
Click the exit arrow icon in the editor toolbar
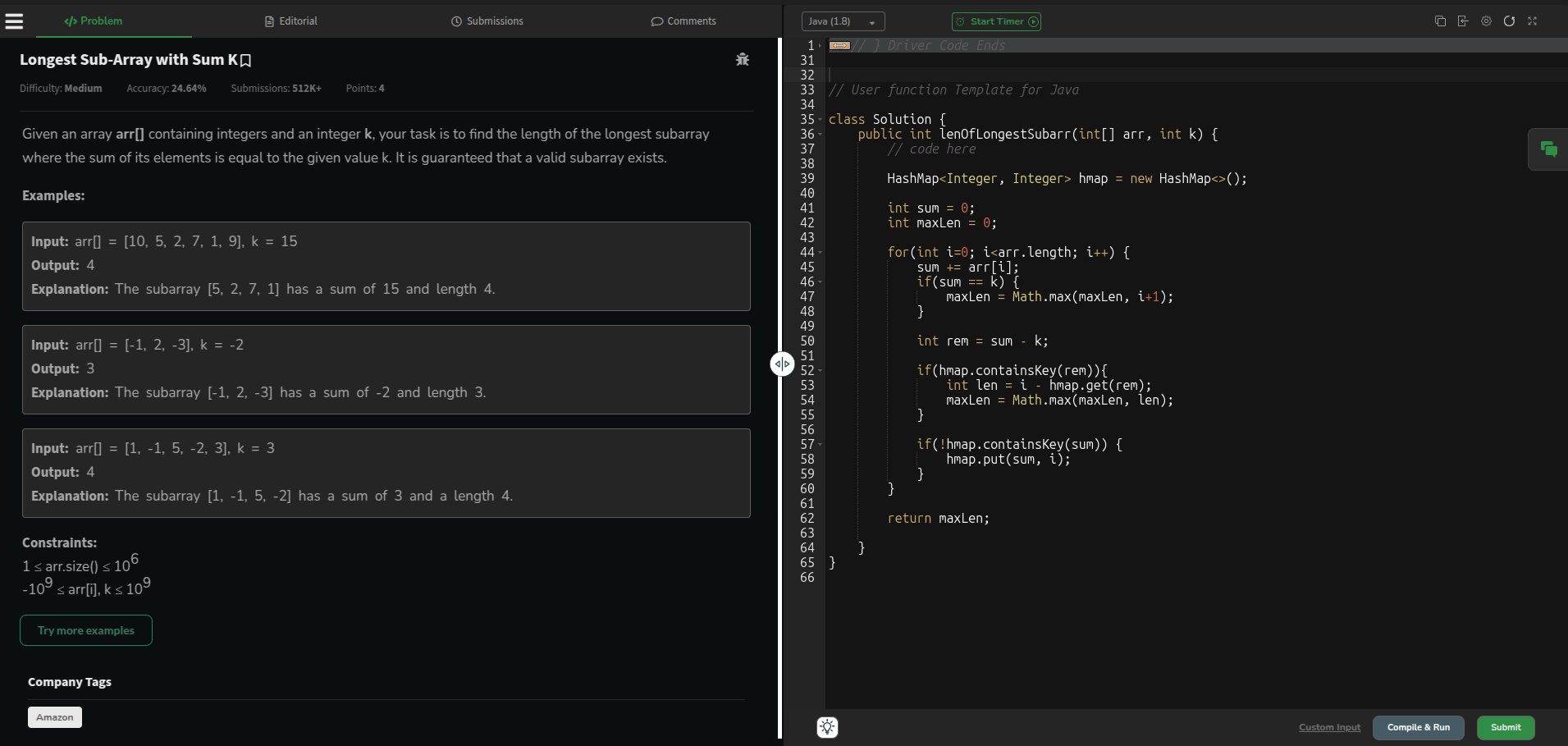pyautogui.click(x=1463, y=21)
